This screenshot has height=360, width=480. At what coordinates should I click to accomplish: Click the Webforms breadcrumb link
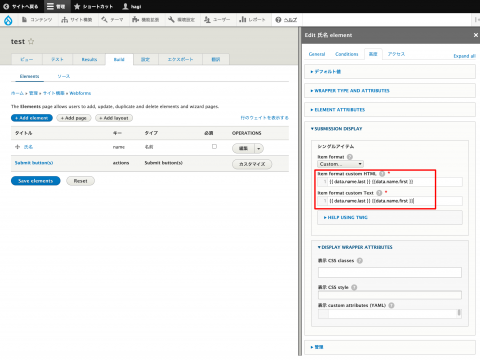(80, 93)
